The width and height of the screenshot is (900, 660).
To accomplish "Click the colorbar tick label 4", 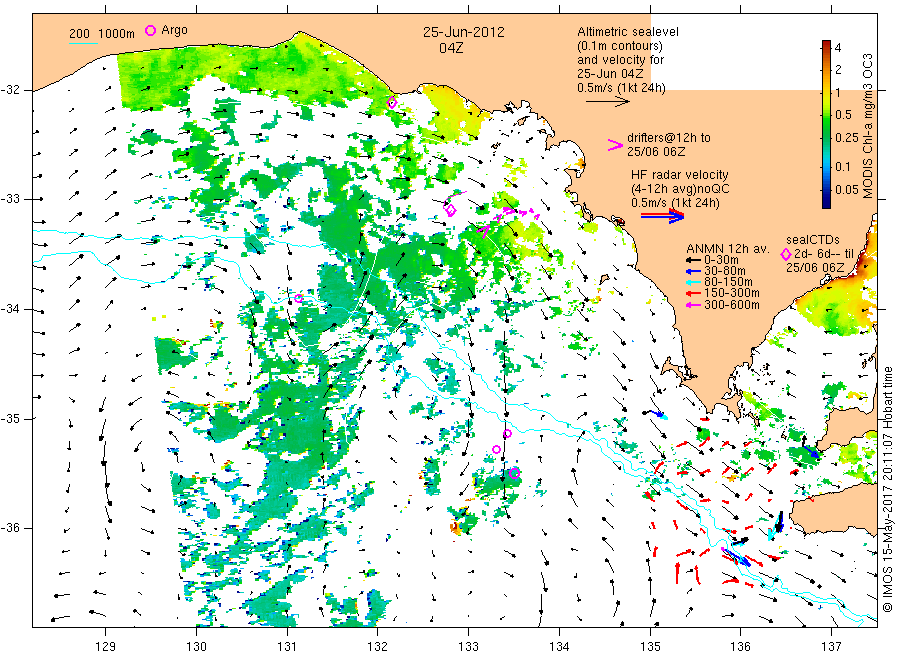I will point(838,48).
